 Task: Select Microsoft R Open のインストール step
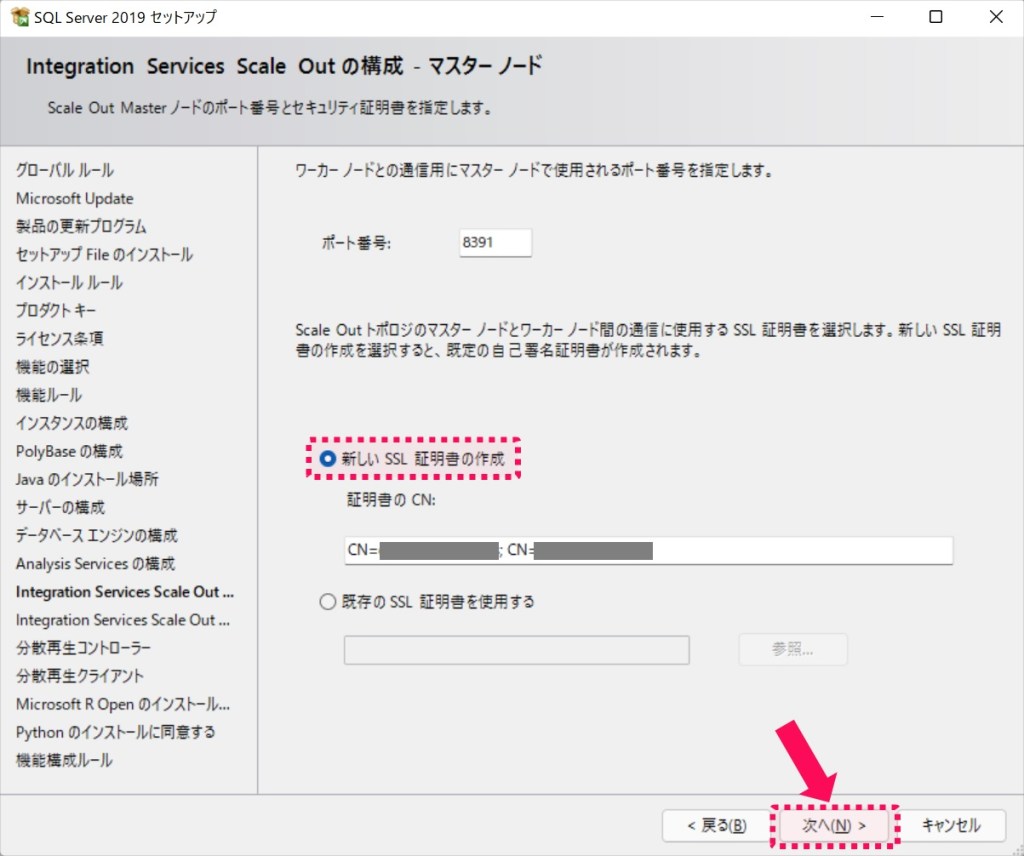[x=123, y=704]
